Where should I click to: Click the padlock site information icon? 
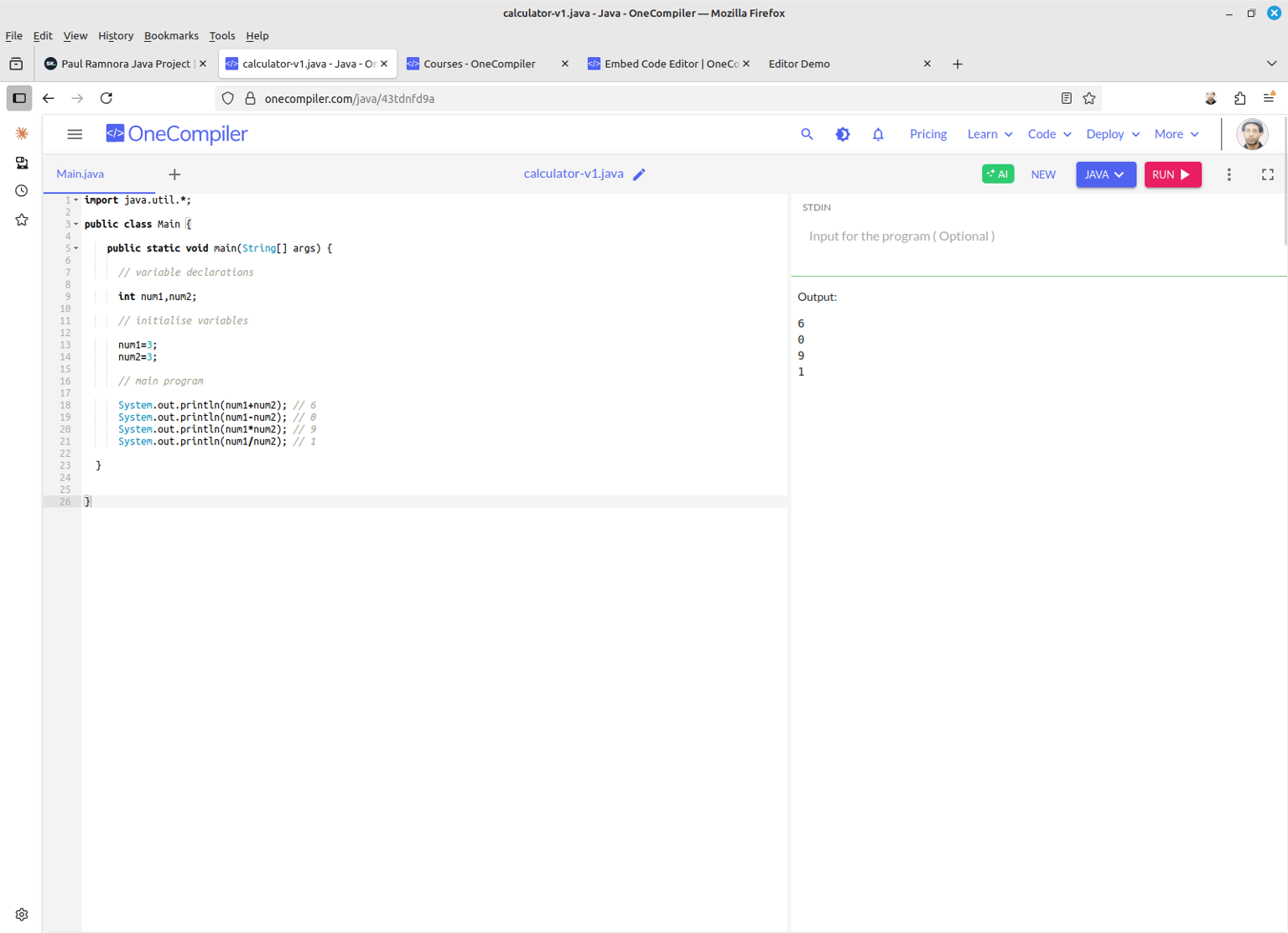250,98
